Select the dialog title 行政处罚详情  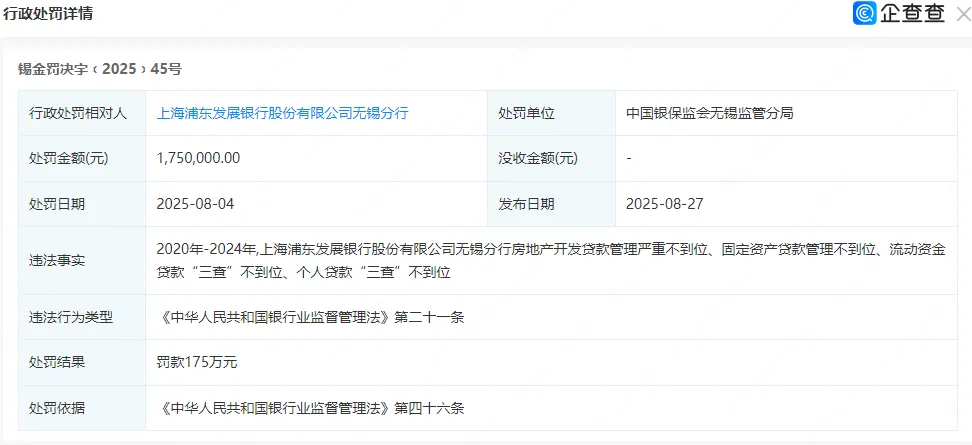[48, 14]
